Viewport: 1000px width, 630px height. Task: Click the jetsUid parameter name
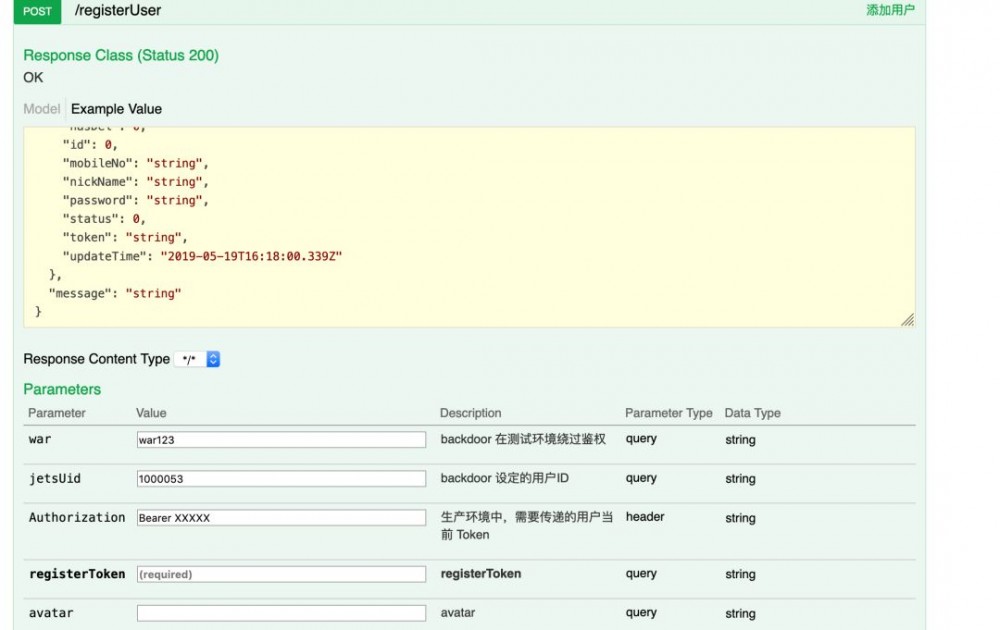55,478
